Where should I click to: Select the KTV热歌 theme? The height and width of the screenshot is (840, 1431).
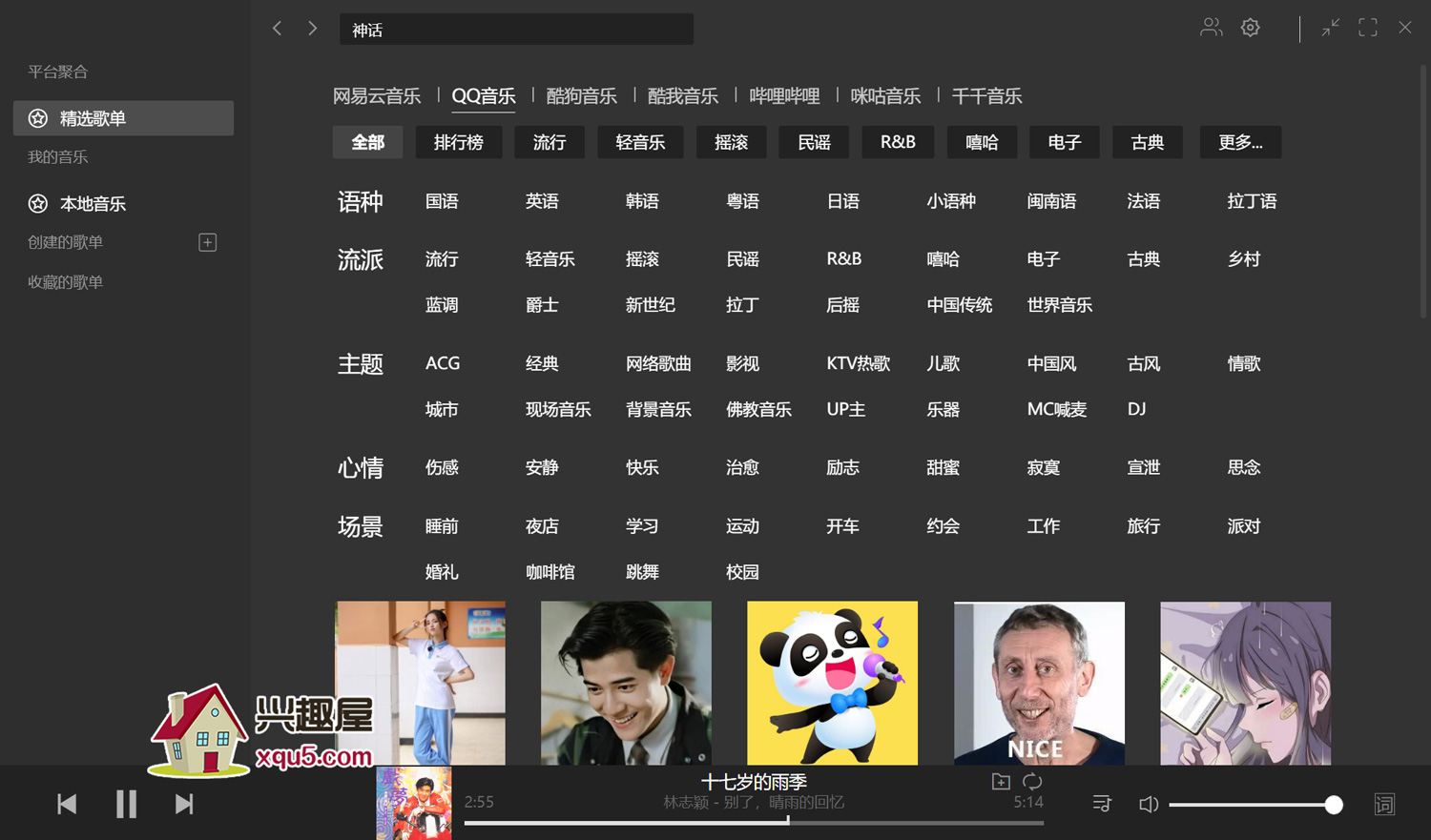pyautogui.click(x=858, y=363)
